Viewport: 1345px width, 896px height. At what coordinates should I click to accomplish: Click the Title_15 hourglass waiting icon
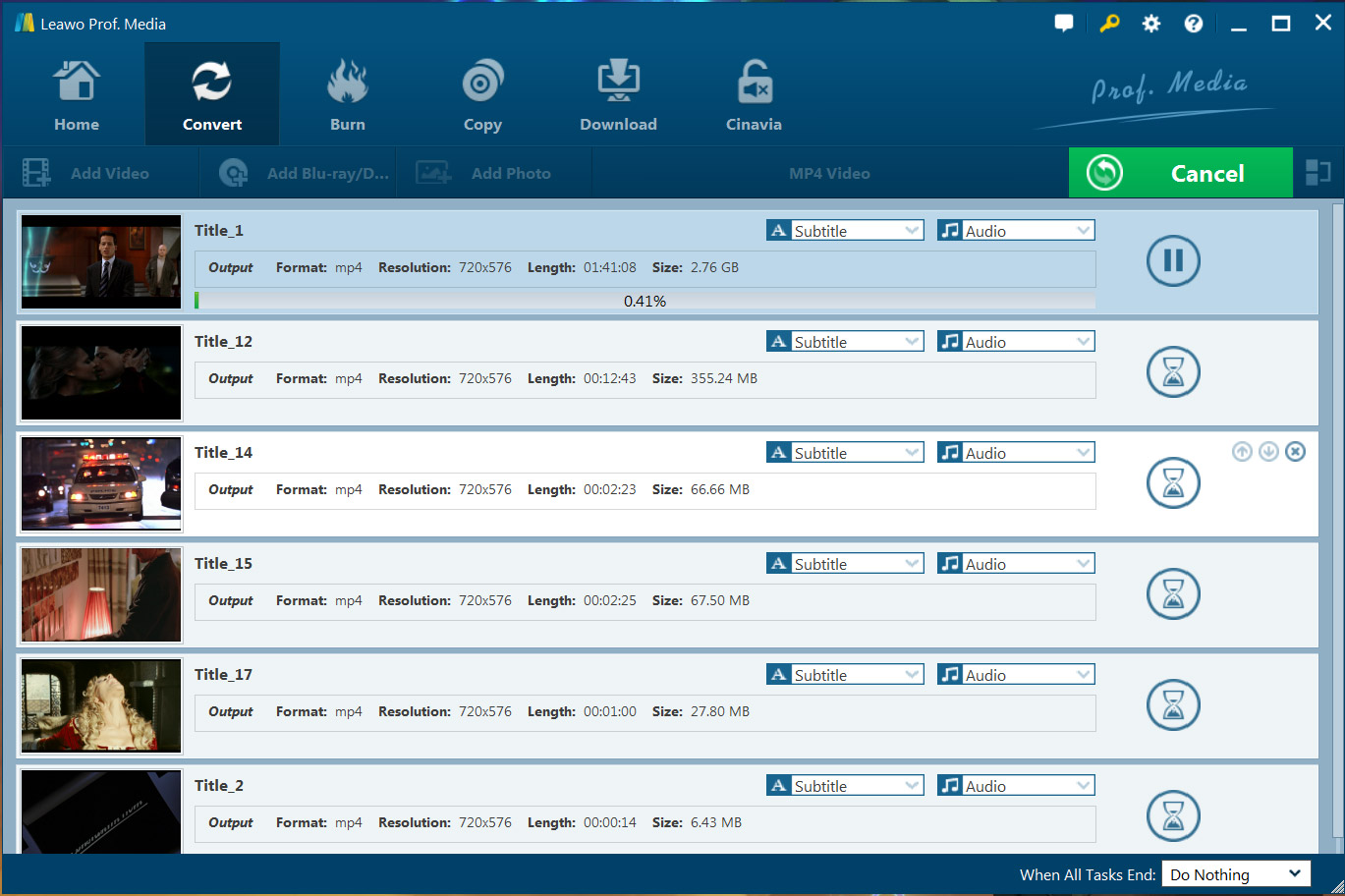click(1173, 593)
